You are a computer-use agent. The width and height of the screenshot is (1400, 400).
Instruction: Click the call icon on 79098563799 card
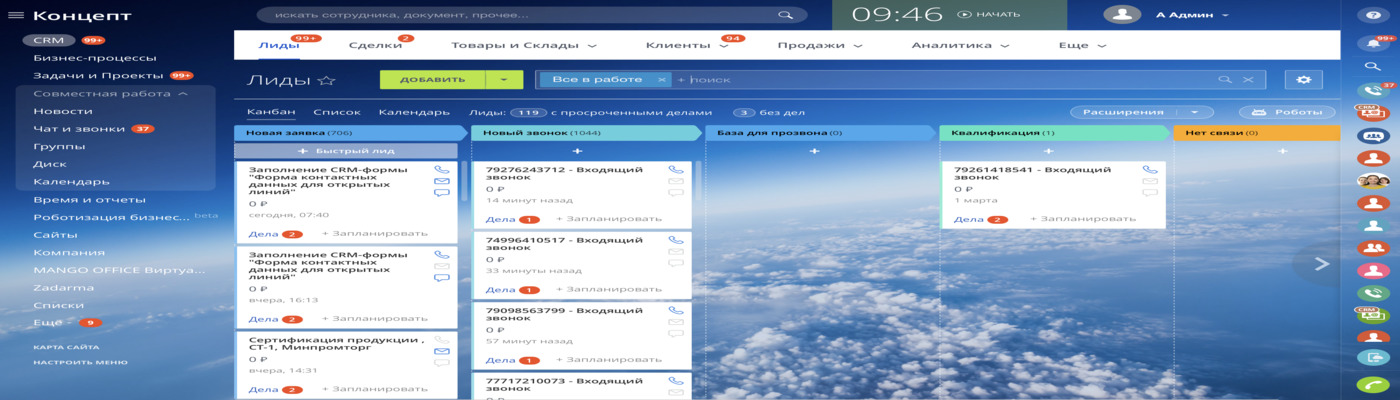tap(676, 311)
